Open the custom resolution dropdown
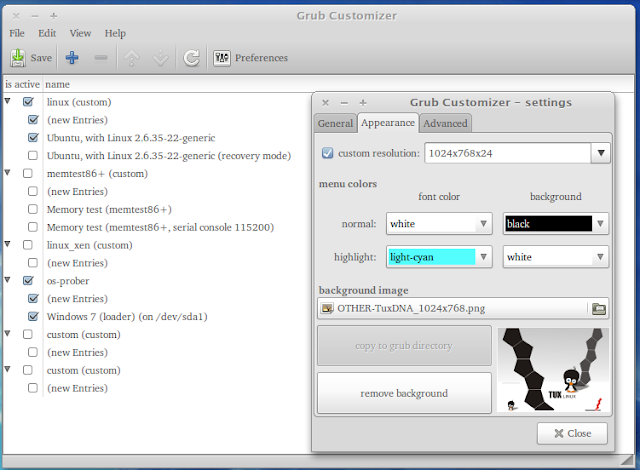The image size is (640, 470). click(x=599, y=153)
